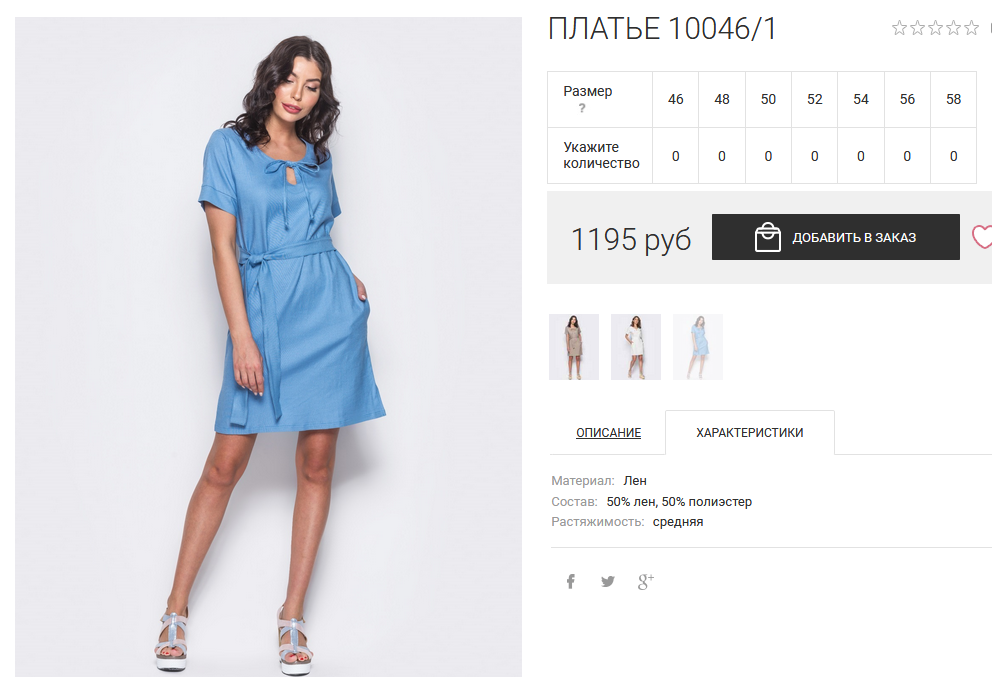
Task: Set quantity field for size 58
Action: coord(953,156)
